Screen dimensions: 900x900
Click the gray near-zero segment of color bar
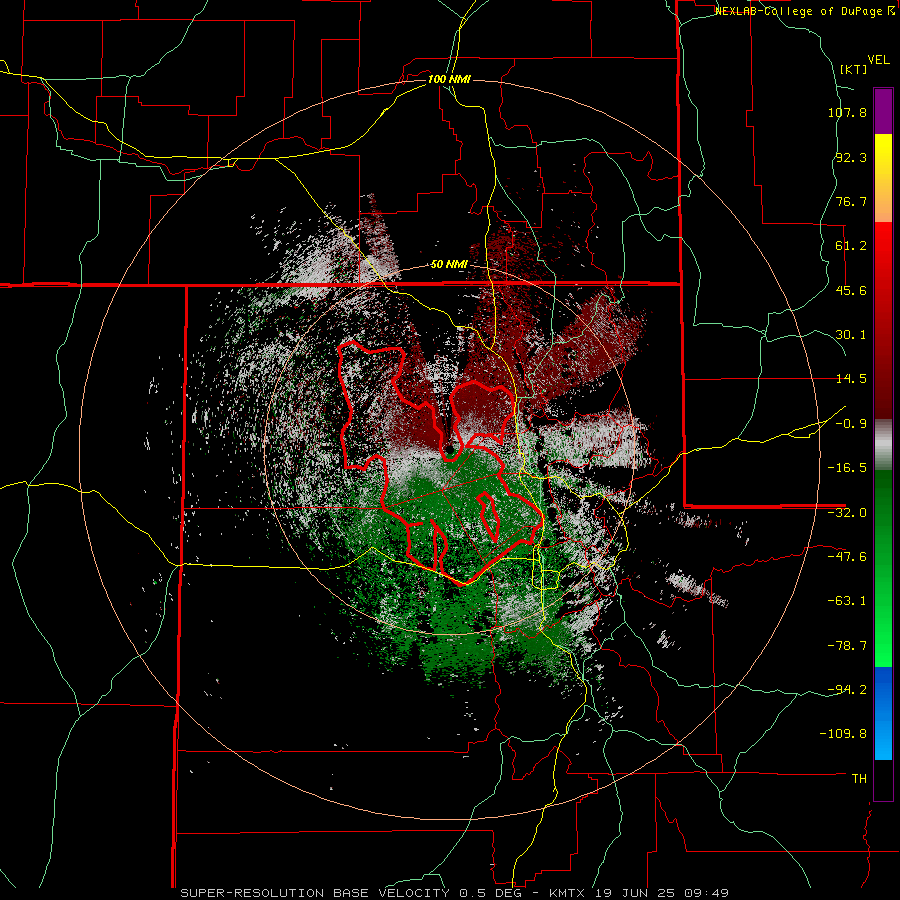pyautogui.click(x=883, y=444)
